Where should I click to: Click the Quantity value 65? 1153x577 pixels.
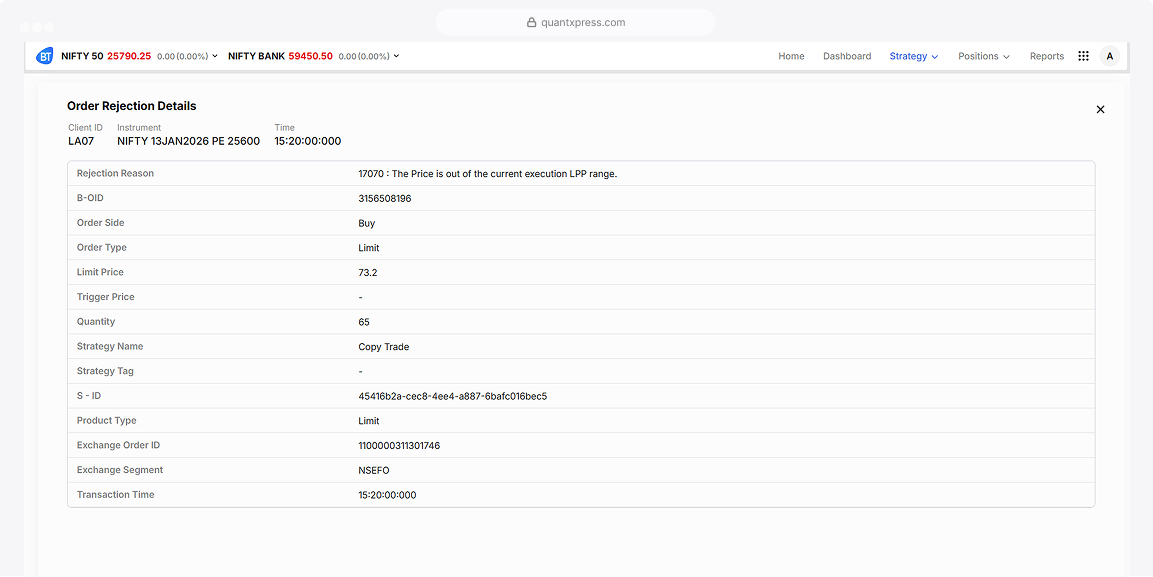(364, 322)
